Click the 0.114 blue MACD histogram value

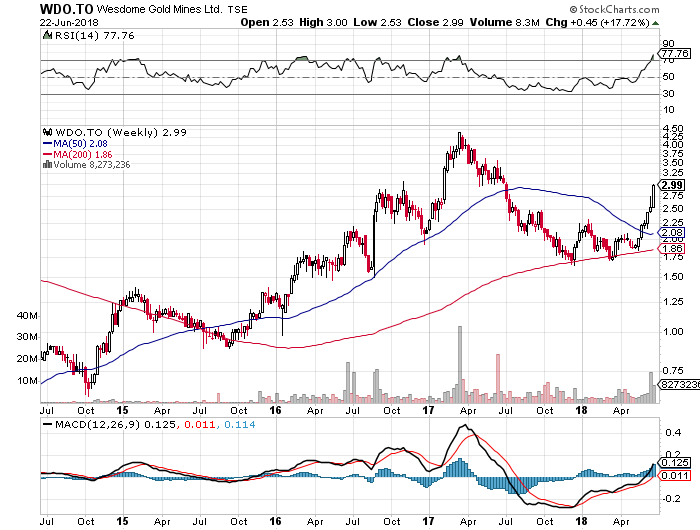[x=240, y=425]
